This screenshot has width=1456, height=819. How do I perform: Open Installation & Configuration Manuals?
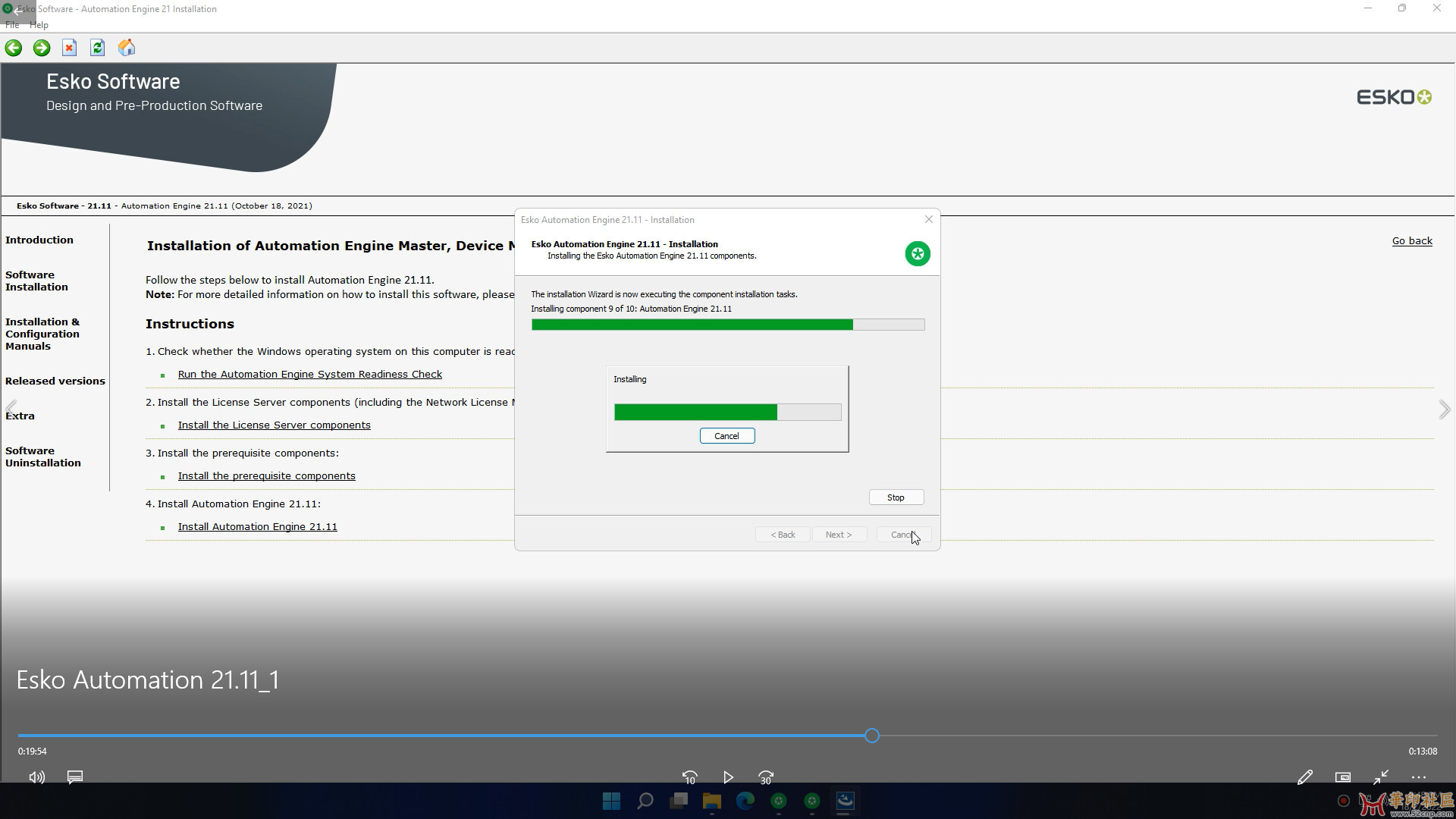[x=42, y=334]
